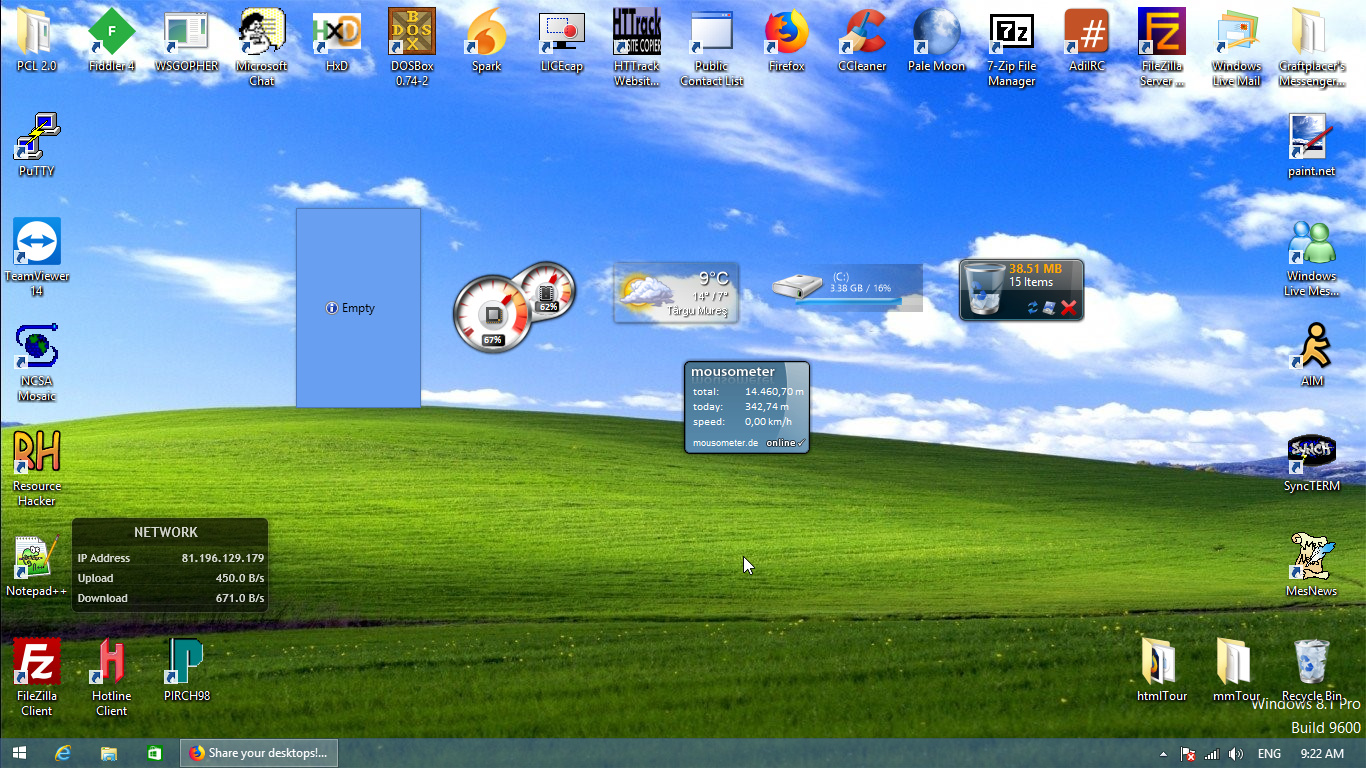Open network signal tray icon

point(1212,754)
